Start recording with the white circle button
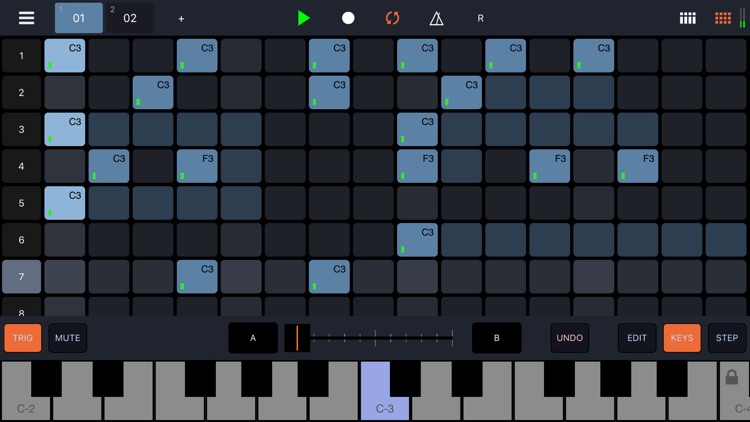 348,18
